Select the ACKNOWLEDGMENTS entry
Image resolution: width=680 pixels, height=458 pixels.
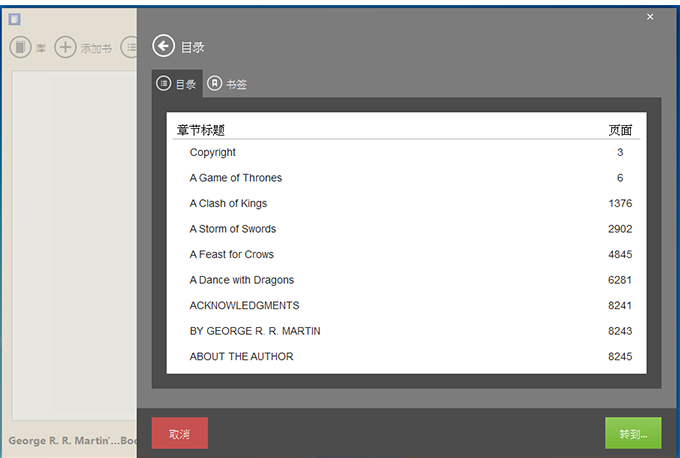244,305
